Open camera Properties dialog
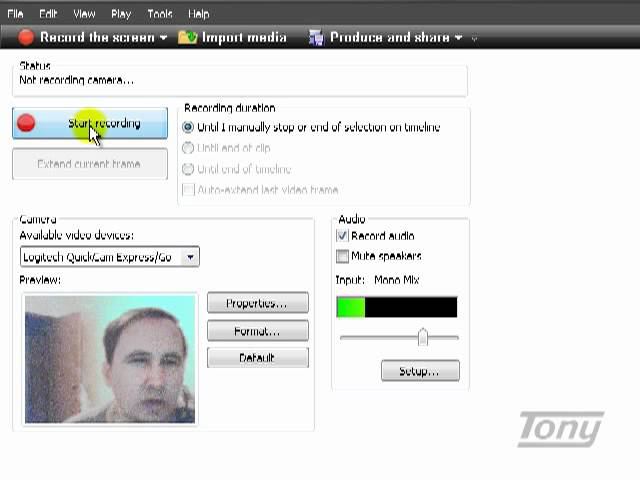This screenshot has height=480, width=640. click(x=258, y=303)
